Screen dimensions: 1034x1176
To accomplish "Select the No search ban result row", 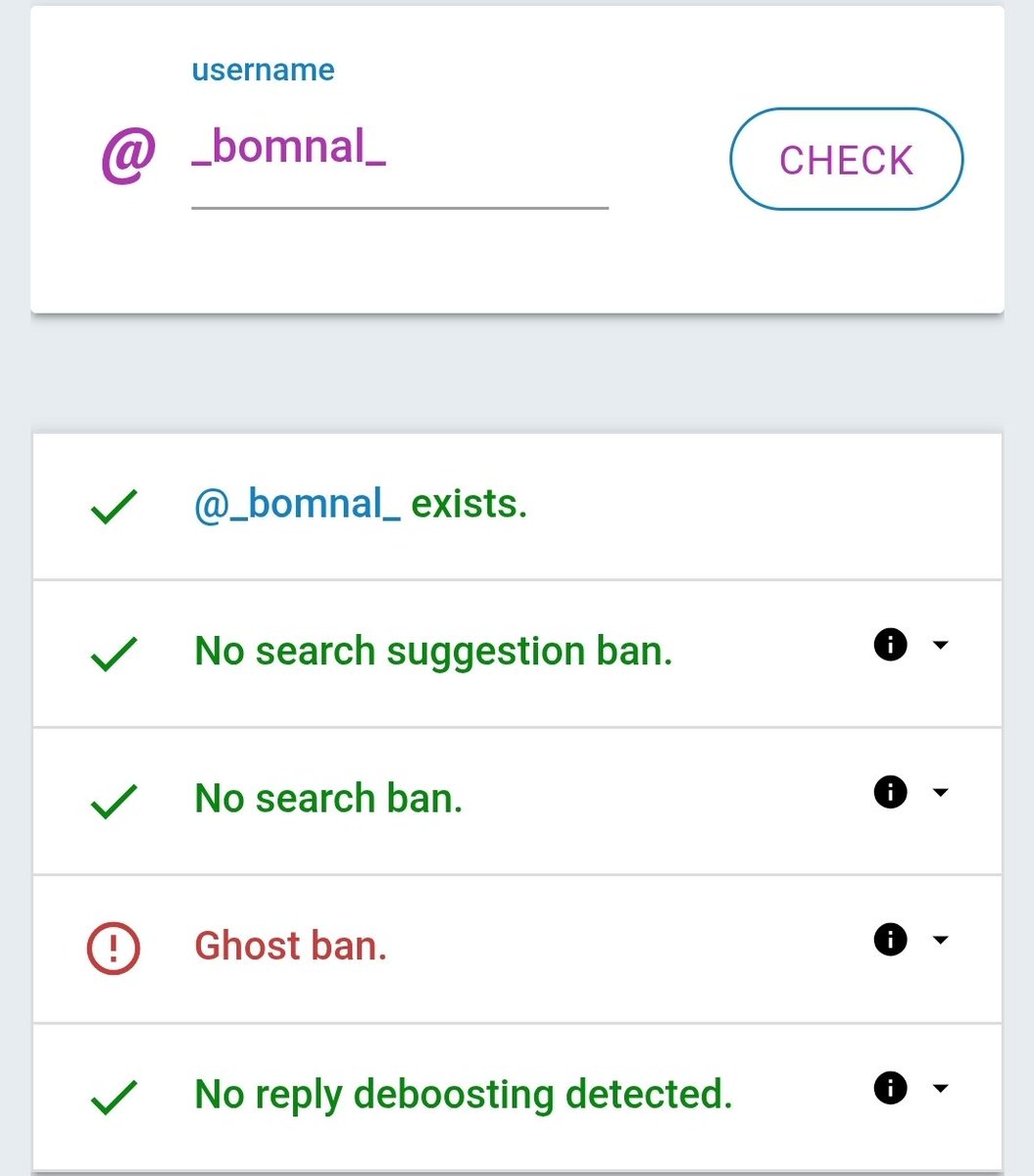I will [x=517, y=801].
